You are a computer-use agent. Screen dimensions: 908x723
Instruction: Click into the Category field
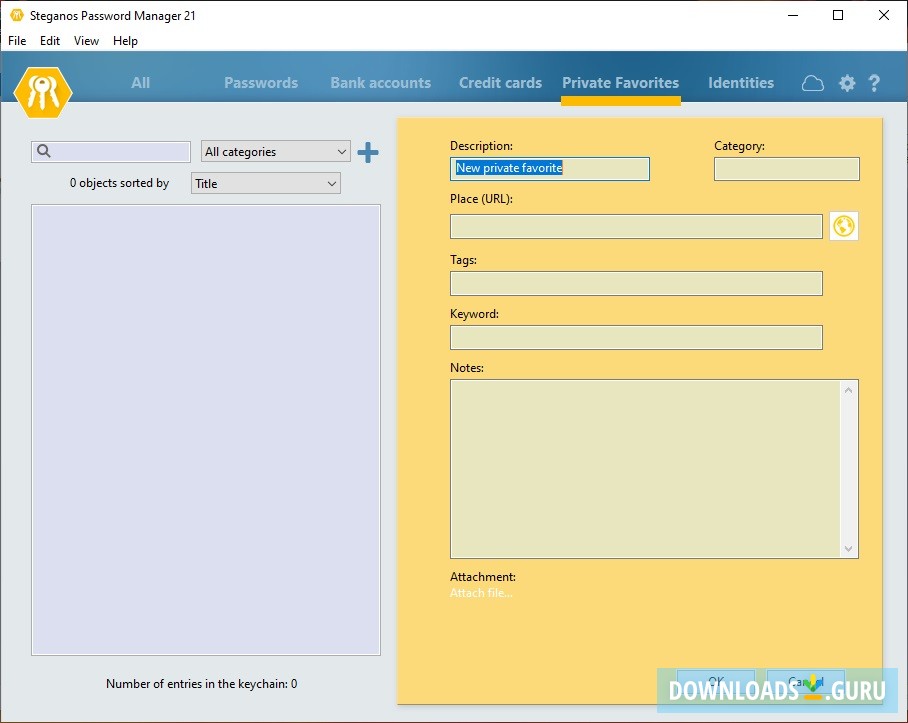[786, 169]
